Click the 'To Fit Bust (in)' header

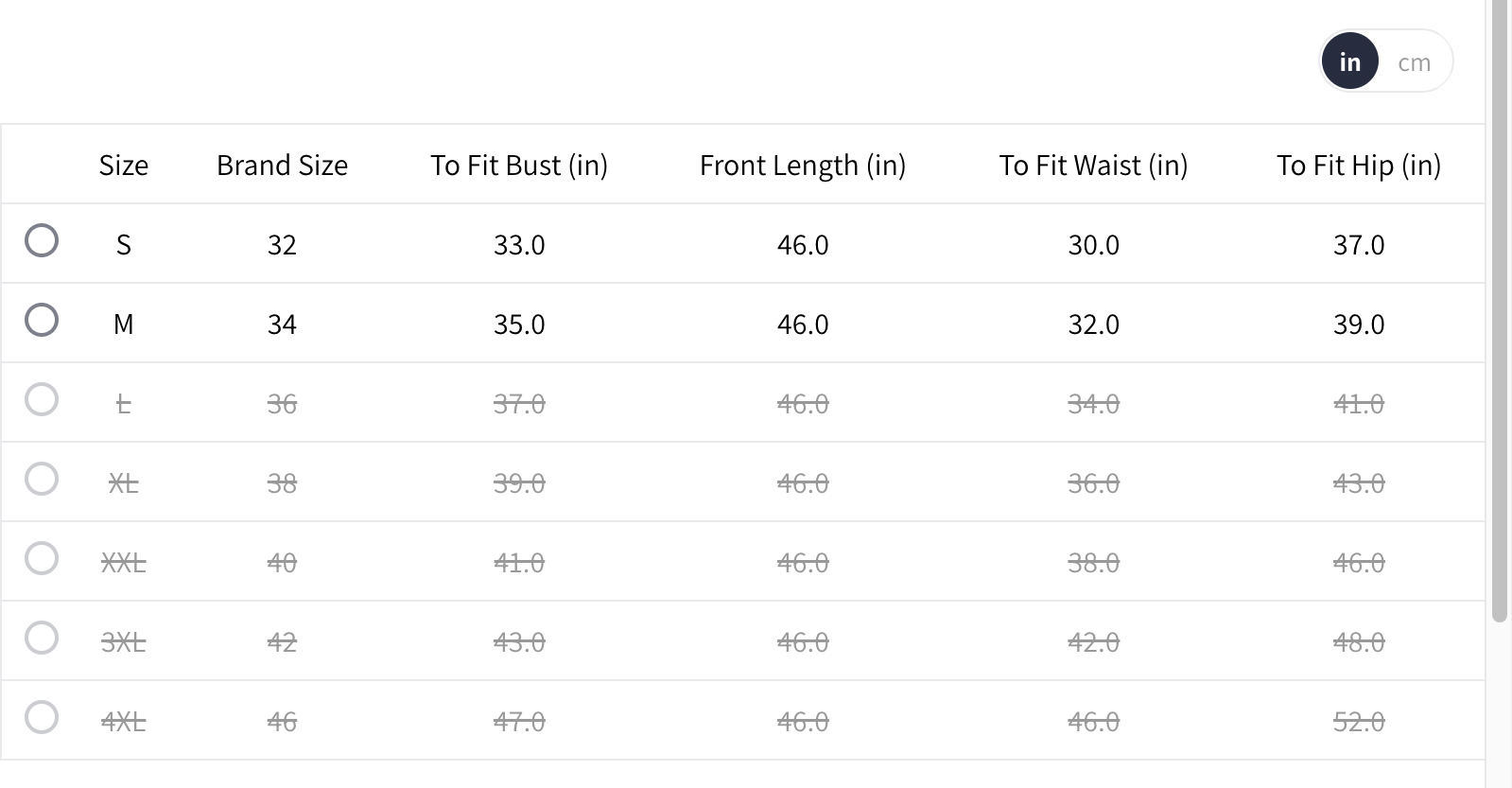(519, 166)
